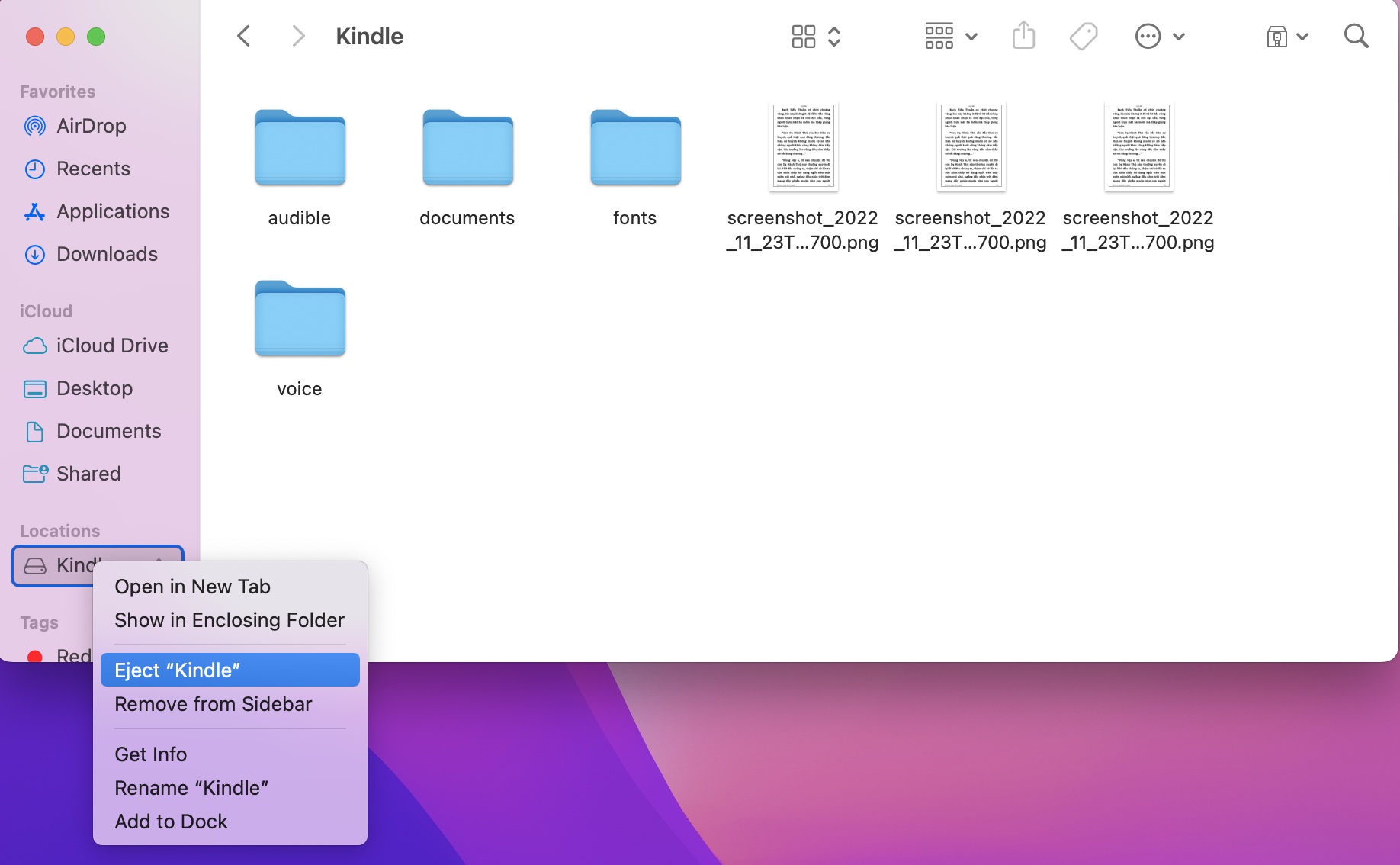The height and width of the screenshot is (865, 1400).
Task: Click the icon view grid button
Action: [x=803, y=35]
